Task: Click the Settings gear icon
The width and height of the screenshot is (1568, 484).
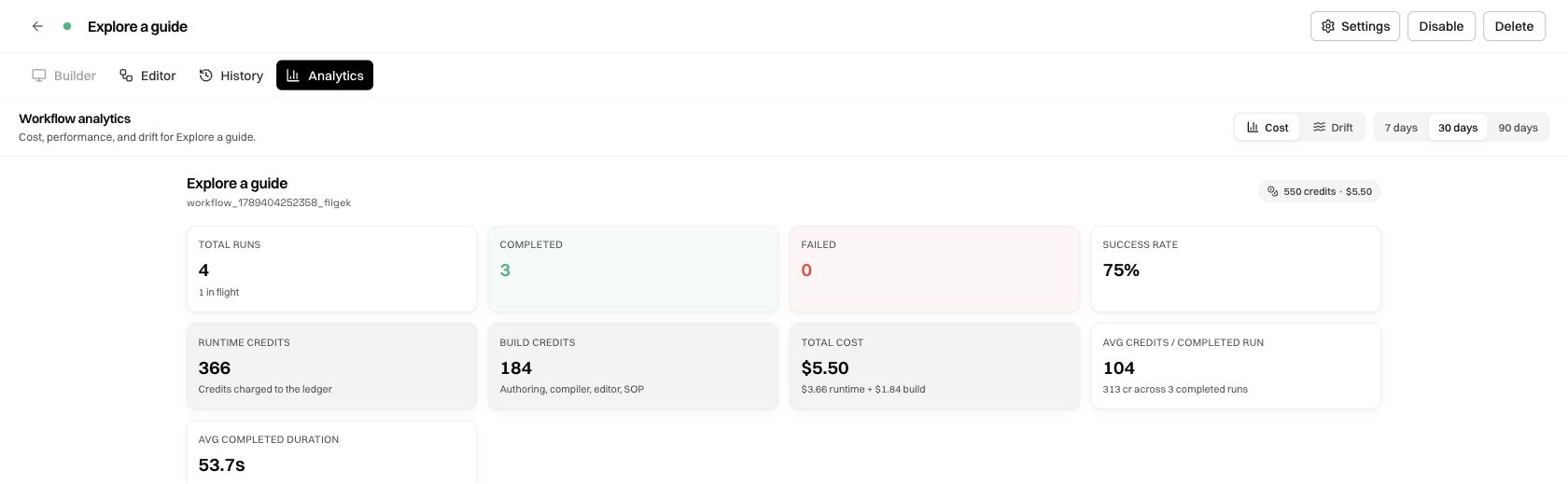Action: pos(1328,26)
